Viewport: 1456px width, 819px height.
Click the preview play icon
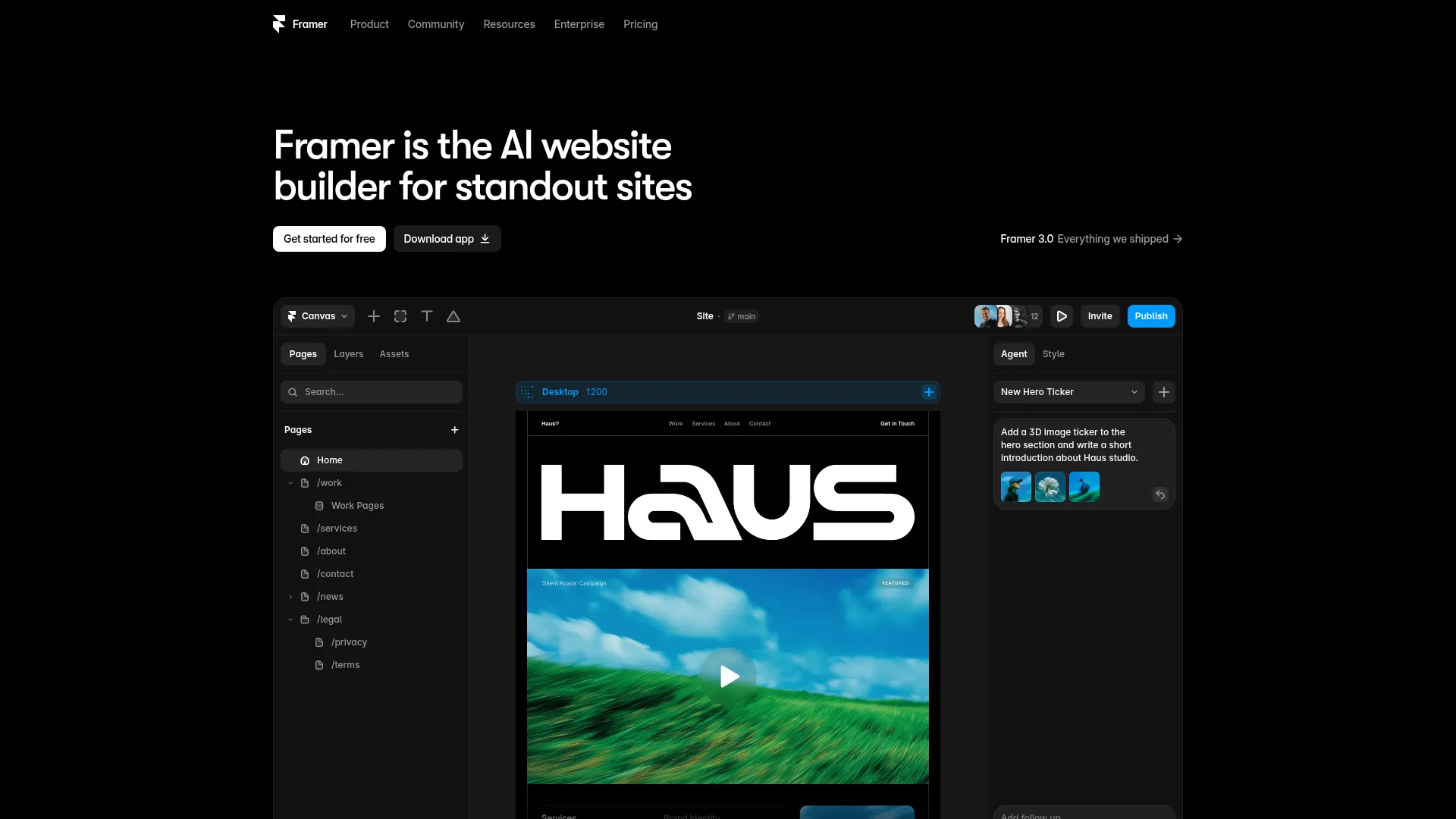[x=1062, y=316]
